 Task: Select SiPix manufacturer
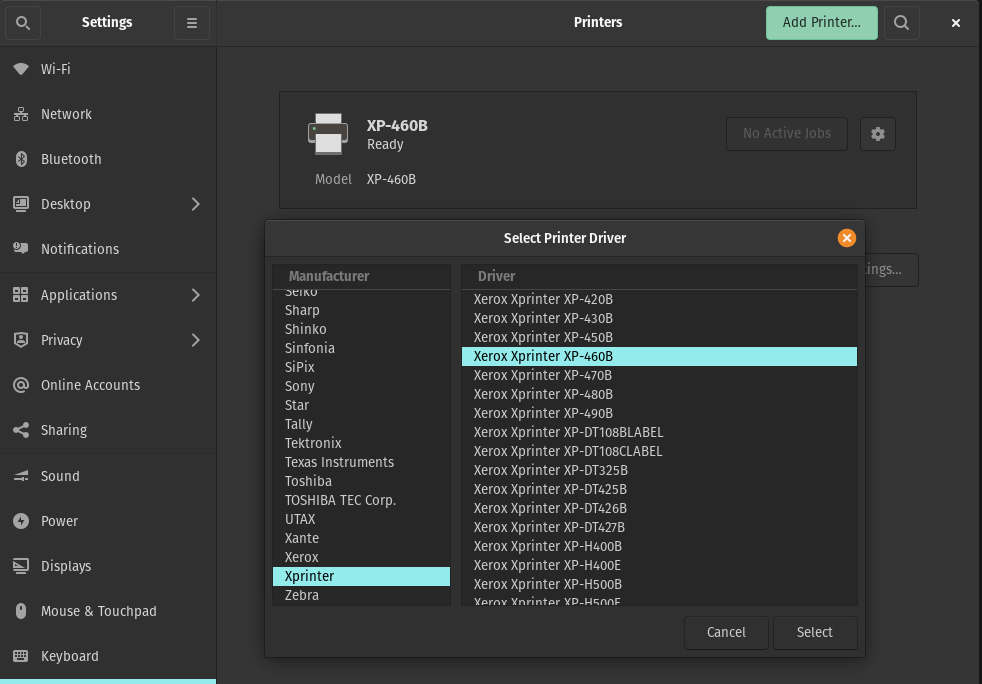point(361,368)
